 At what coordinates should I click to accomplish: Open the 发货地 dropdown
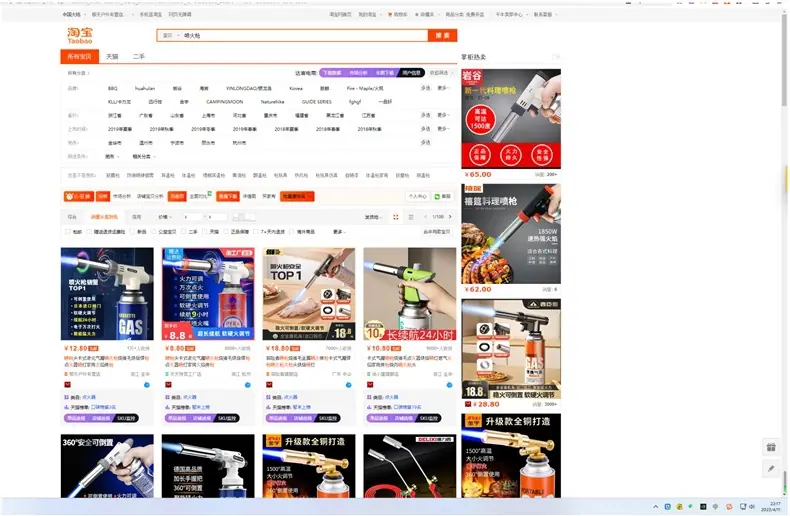pyautogui.click(x=372, y=217)
